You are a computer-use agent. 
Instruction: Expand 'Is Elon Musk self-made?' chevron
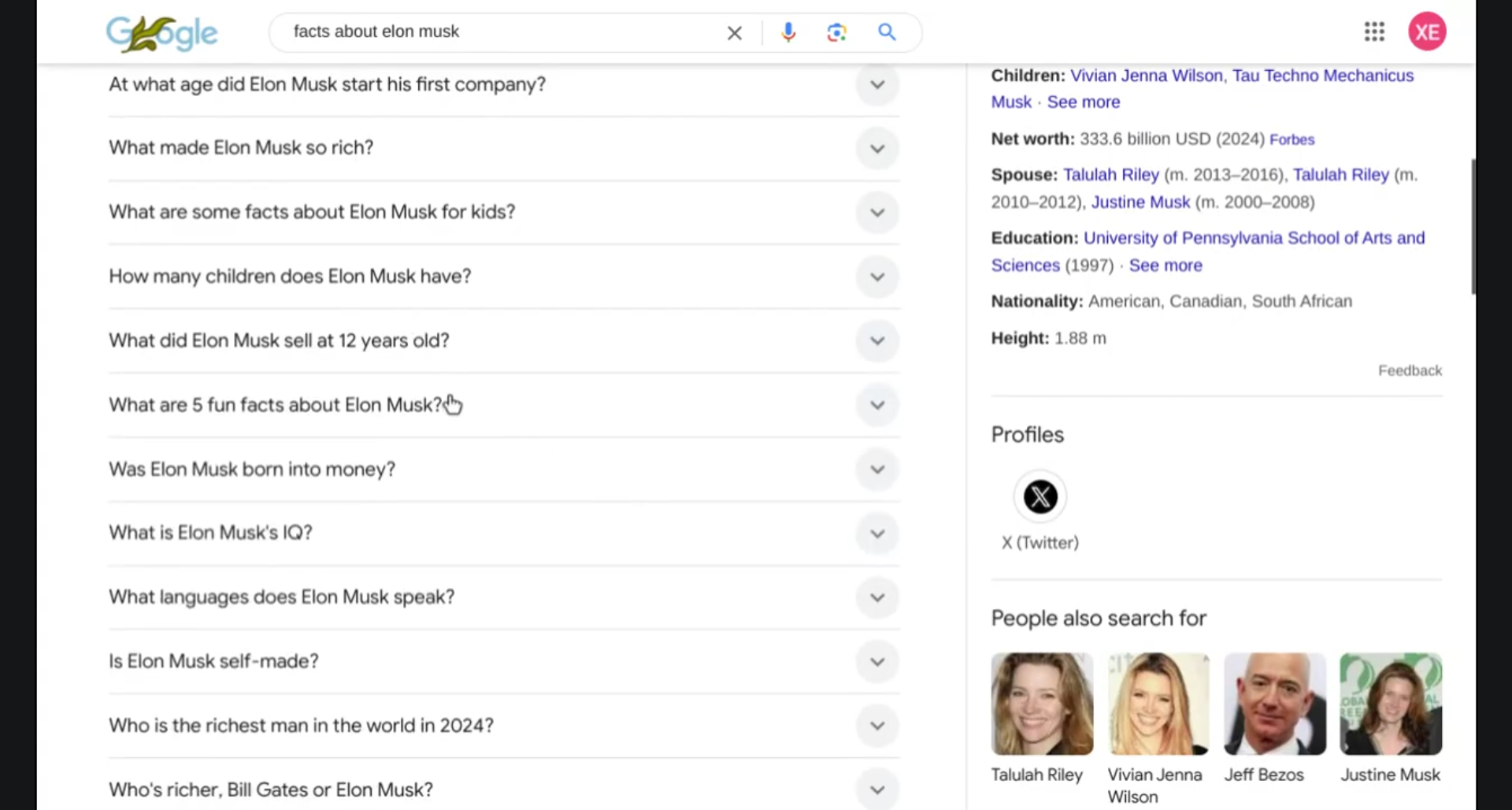876,661
